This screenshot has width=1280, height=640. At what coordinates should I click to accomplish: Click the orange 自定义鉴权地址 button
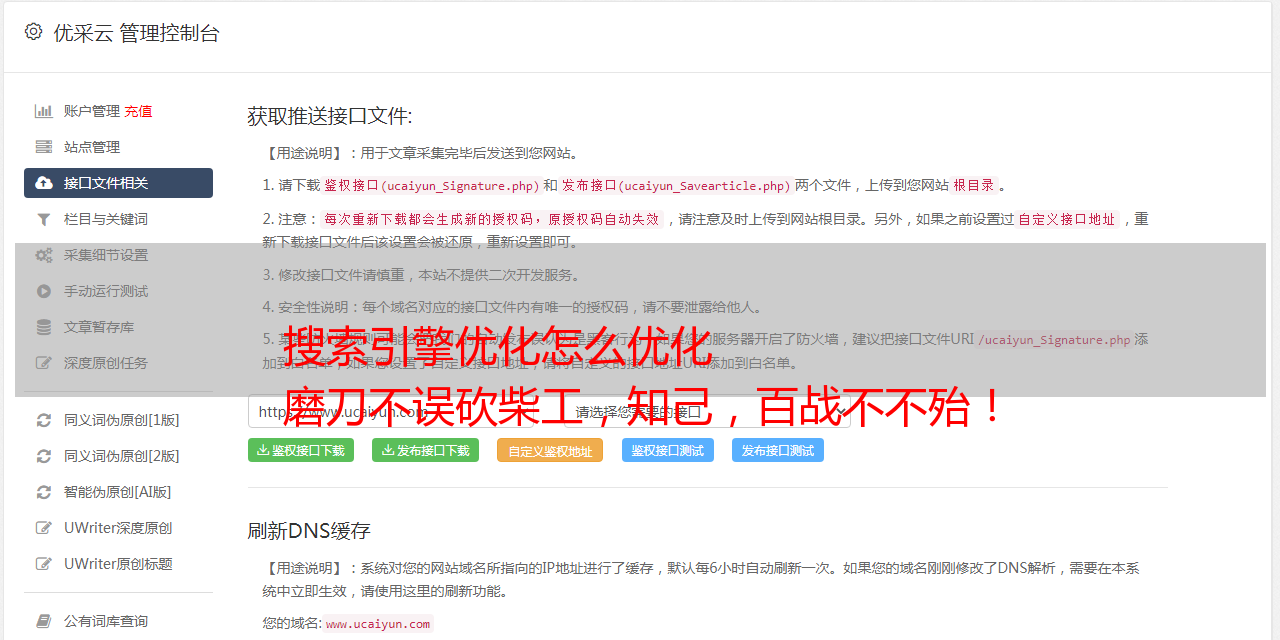550,450
